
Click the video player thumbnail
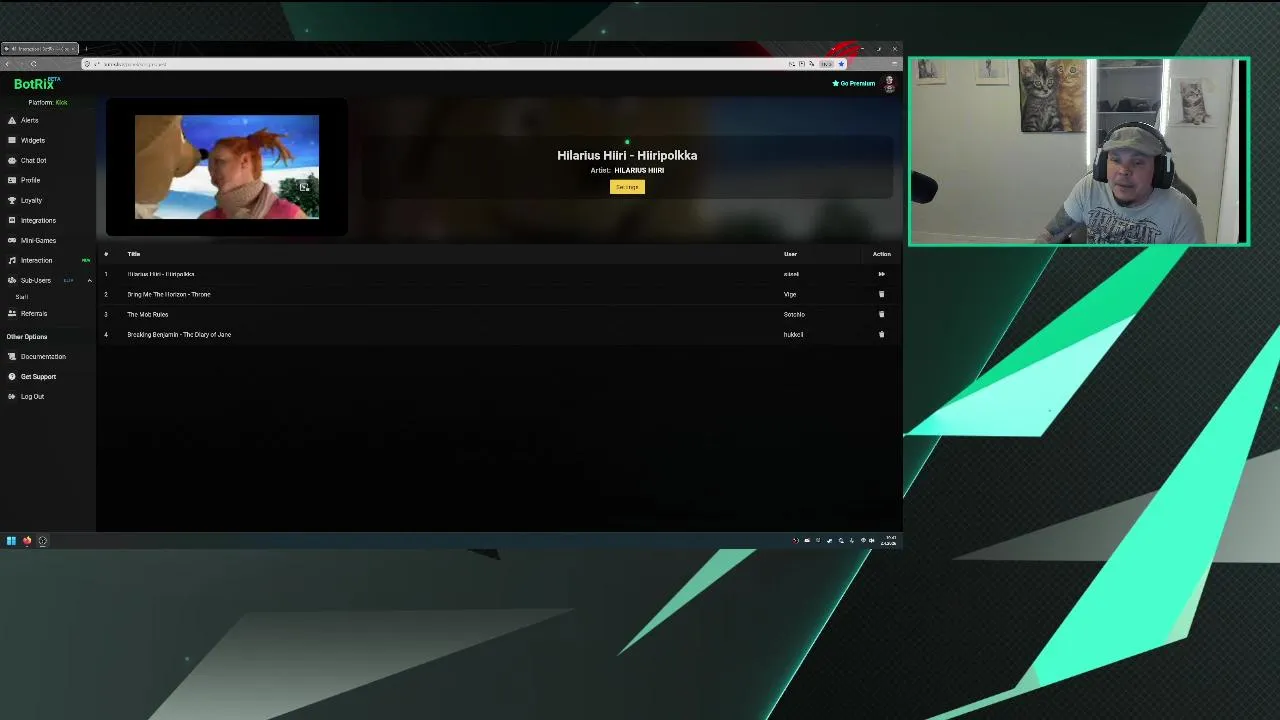pos(227,167)
